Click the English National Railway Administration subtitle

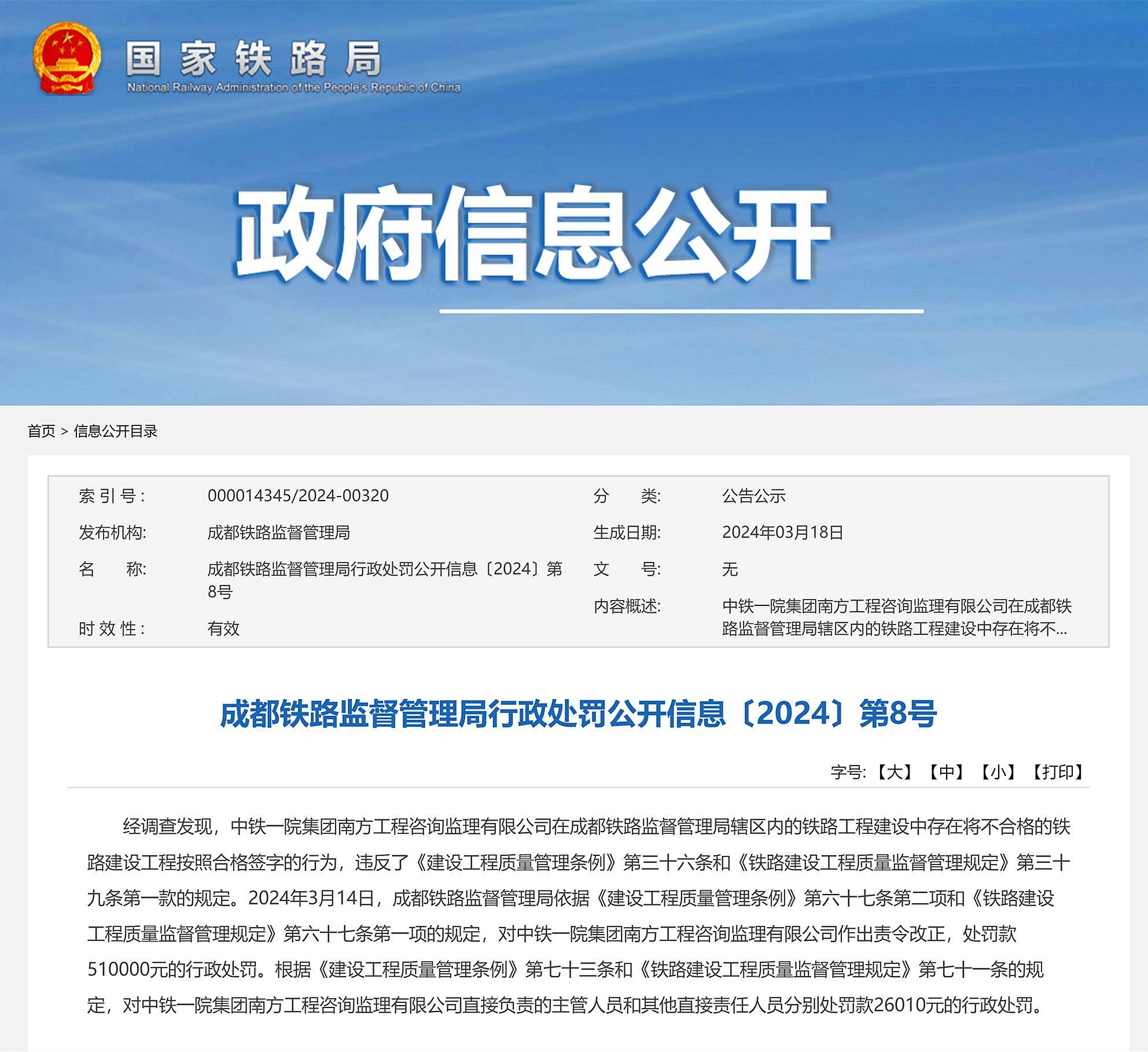293,87
